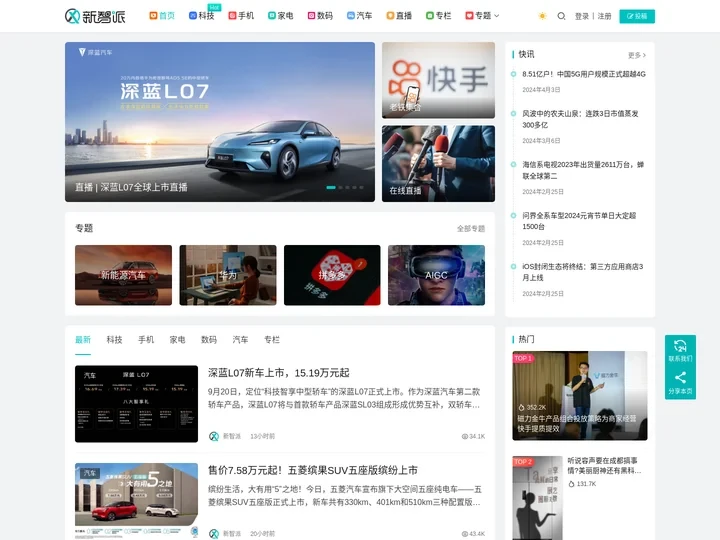Open the 数码 nav category
Viewport: 720px width, 540px height.
[x=320, y=16]
